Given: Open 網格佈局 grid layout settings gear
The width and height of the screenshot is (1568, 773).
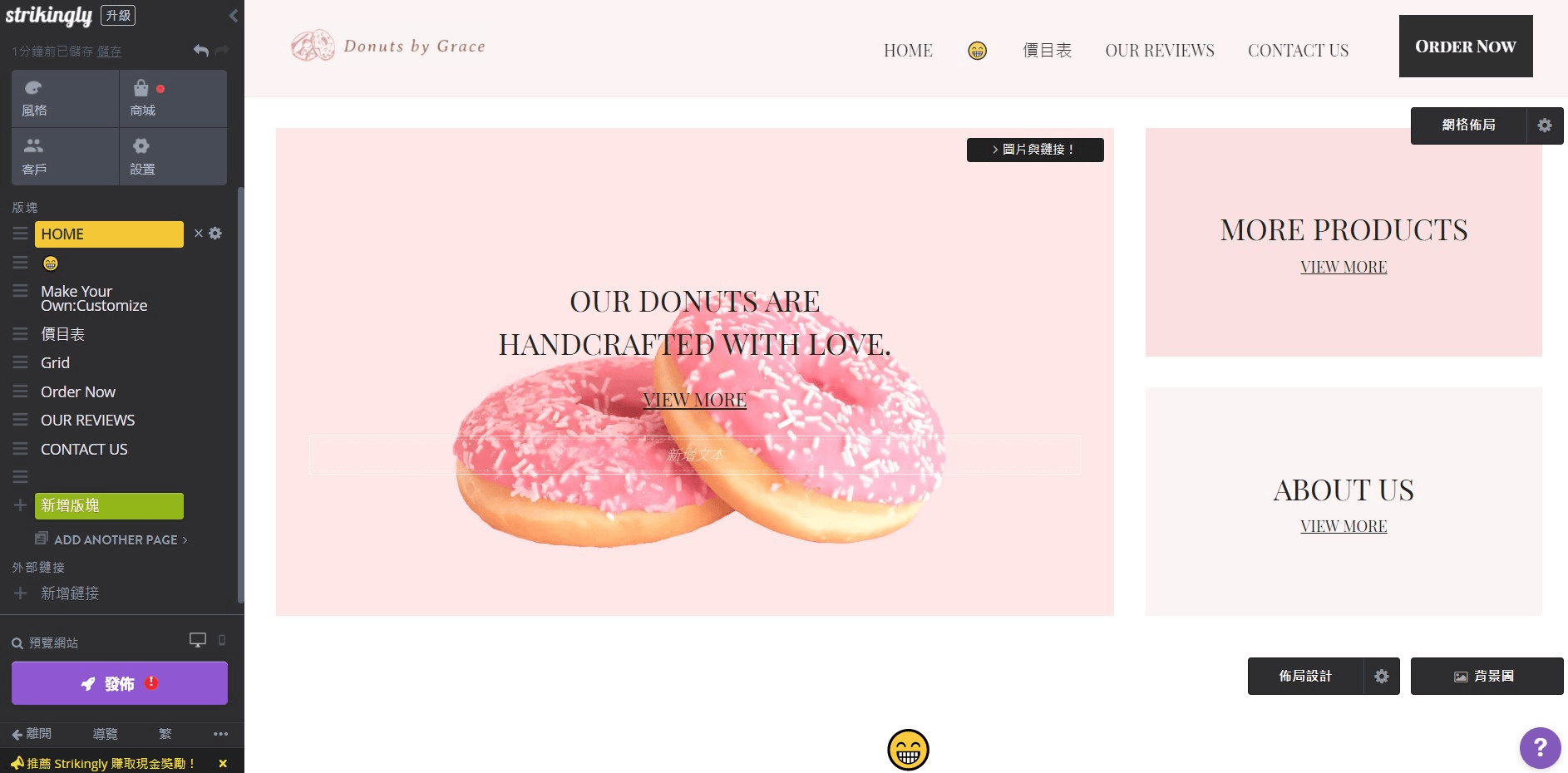Looking at the screenshot, I should [1545, 126].
